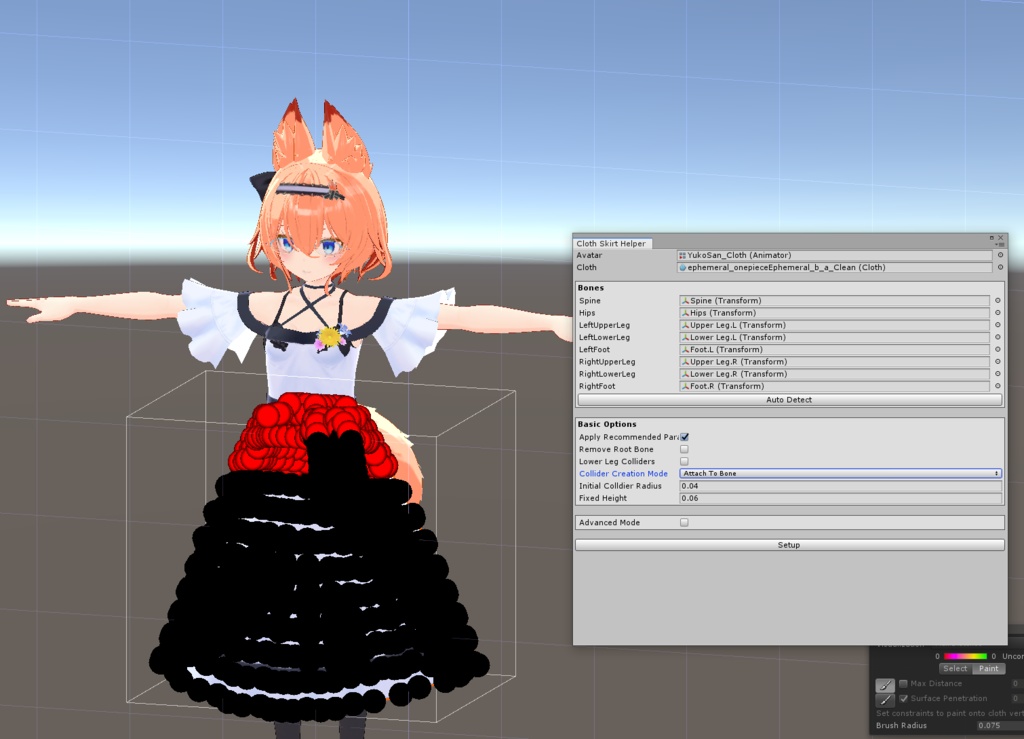The image size is (1024, 739).
Task: Run Setup with the Setup button
Action: 788,544
